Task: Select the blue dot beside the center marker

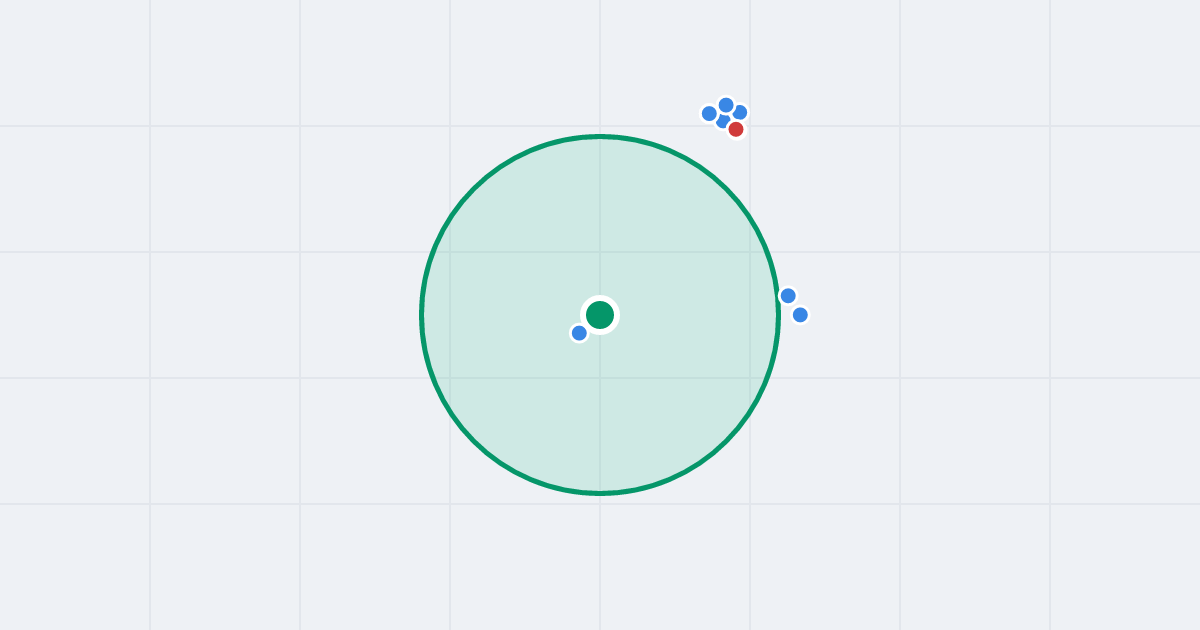Action: click(x=579, y=333)
